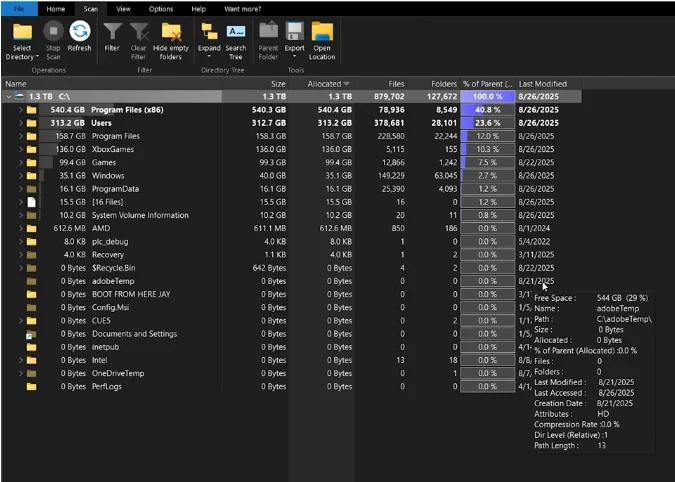Open the File menu
The height and width of the screenshot is (482, 675).
click(x=18, y=8)
